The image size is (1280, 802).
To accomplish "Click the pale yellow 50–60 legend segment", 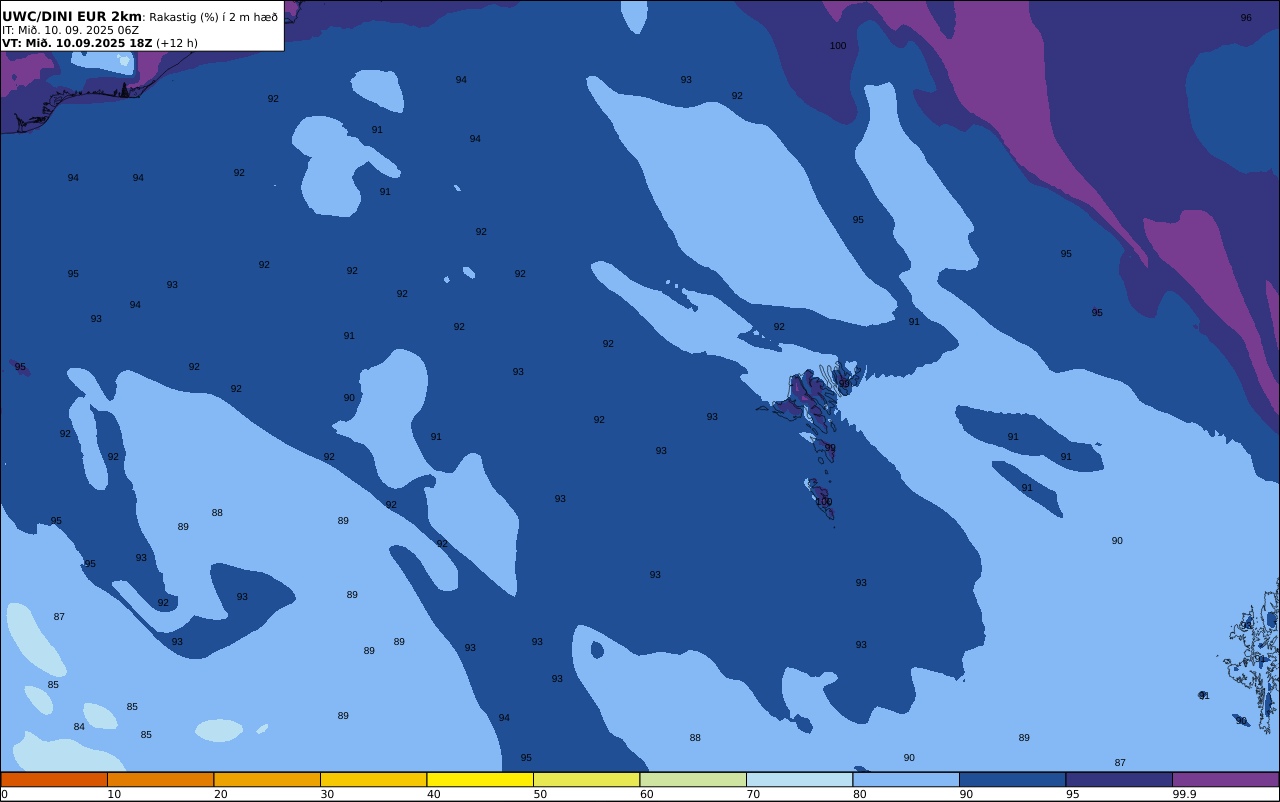I will click(x=586, y=779).
